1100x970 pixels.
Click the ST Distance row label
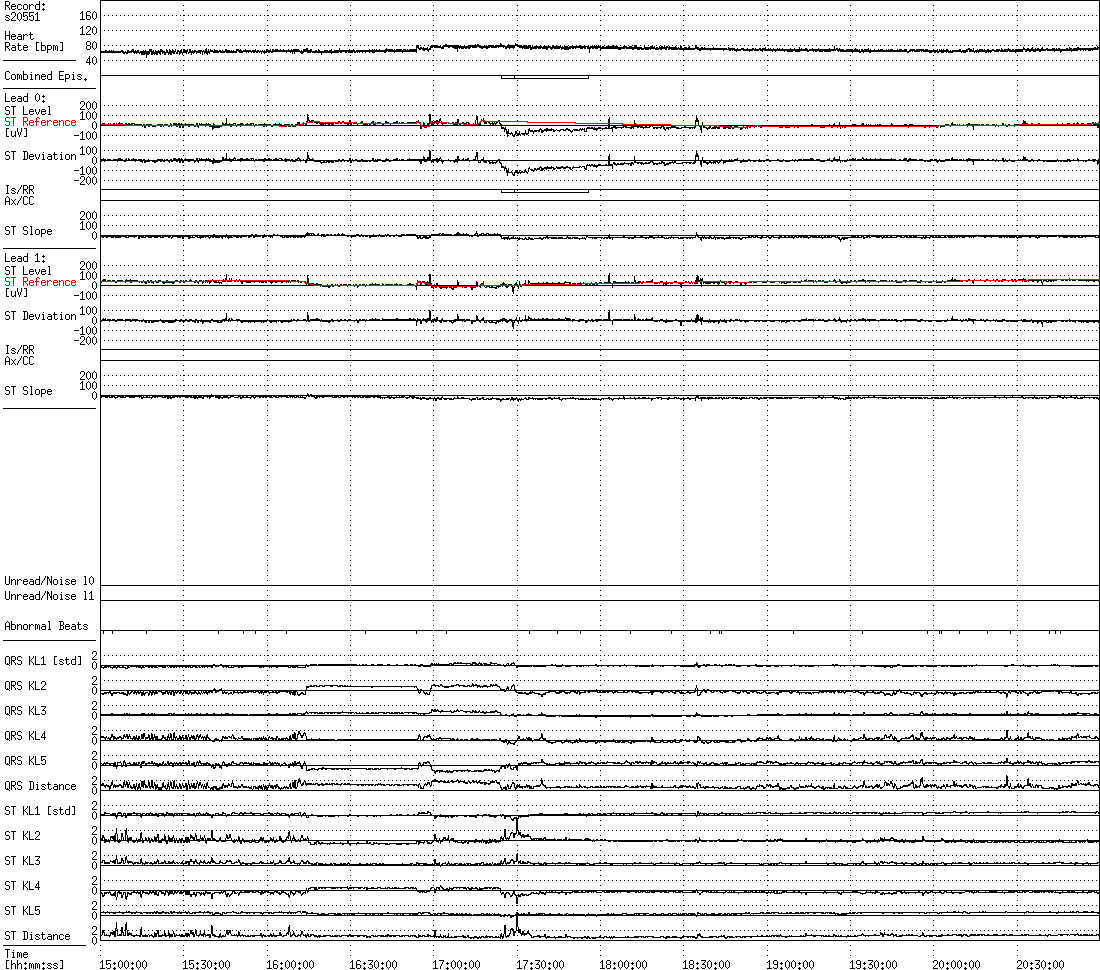(x=37, y=936)
